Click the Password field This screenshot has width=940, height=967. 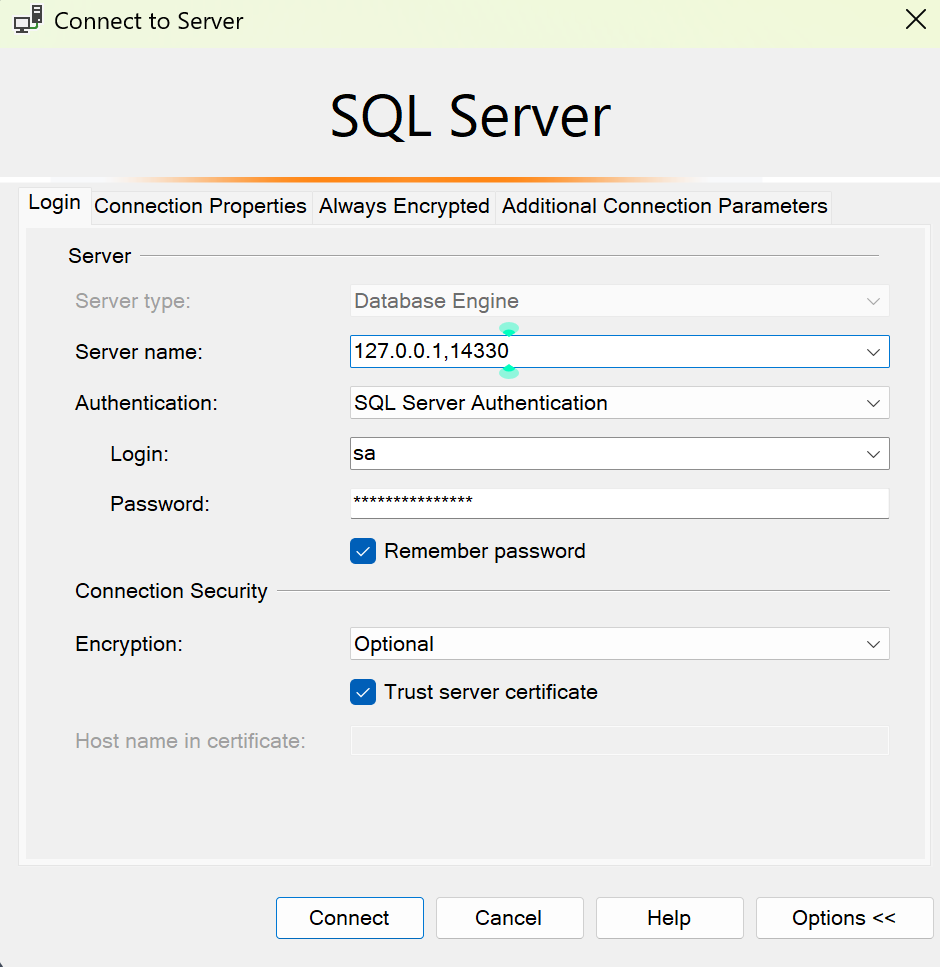[619, 503]
